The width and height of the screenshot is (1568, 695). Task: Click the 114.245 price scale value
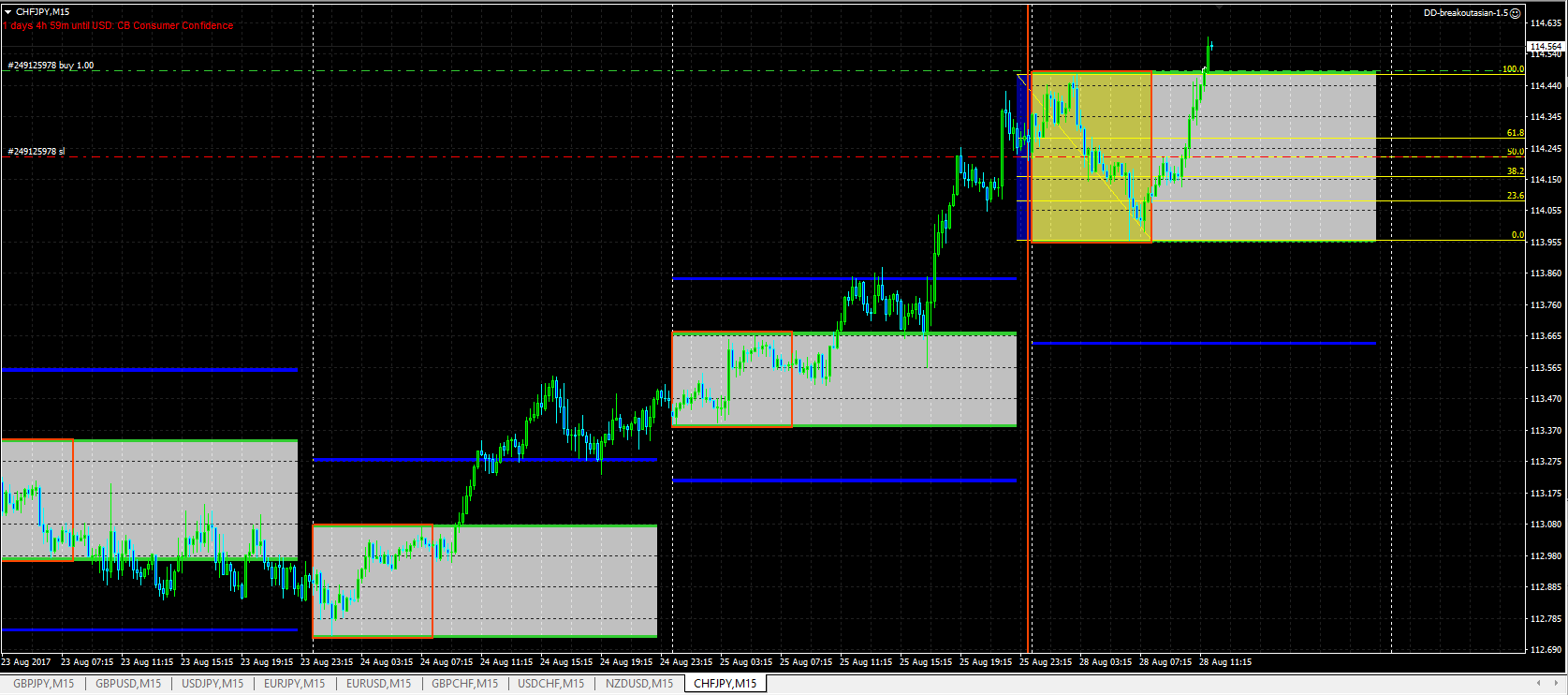(x=1546, y=148)
